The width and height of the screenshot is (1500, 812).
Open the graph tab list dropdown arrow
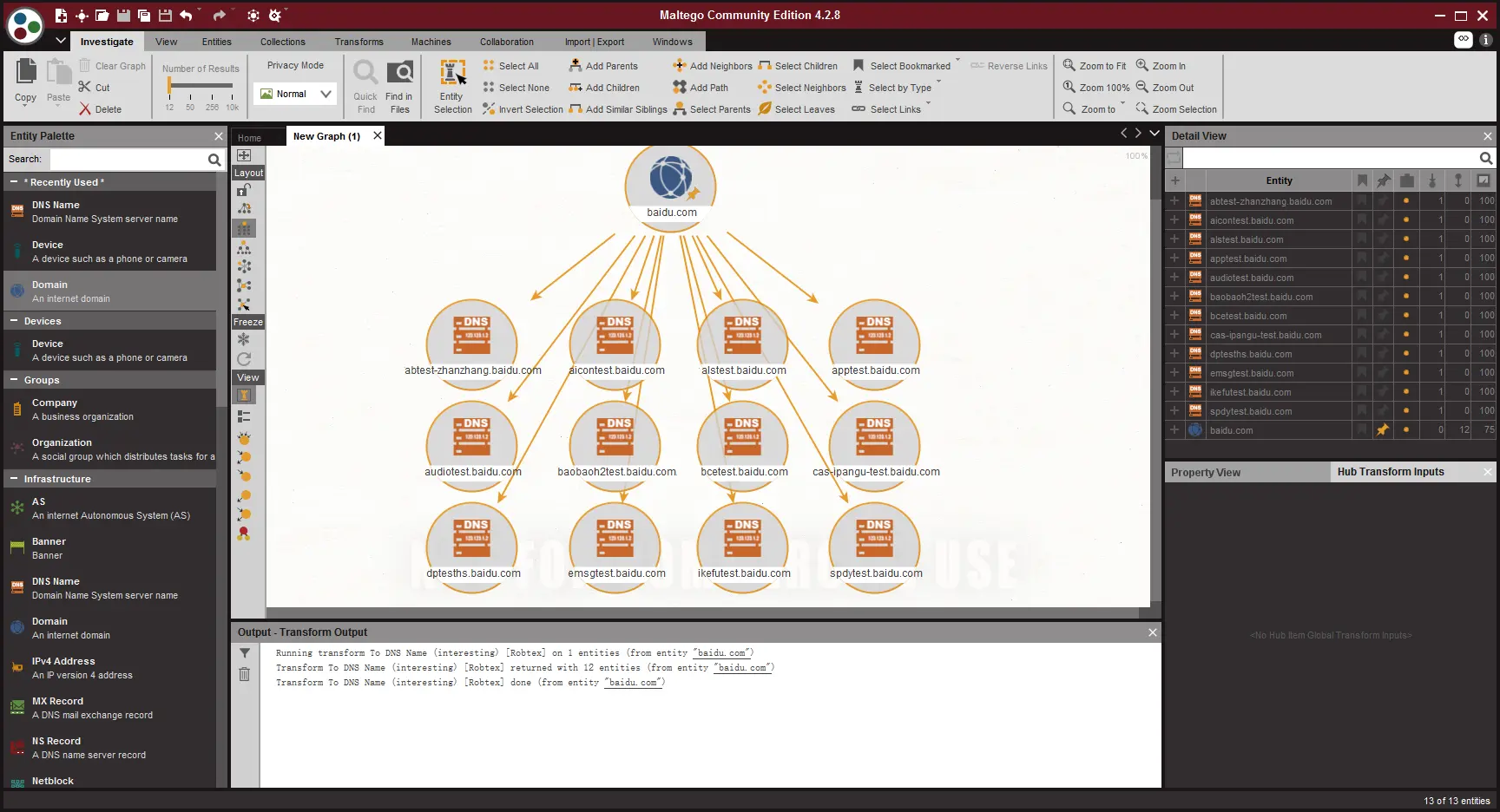(x=1155, y=133)
